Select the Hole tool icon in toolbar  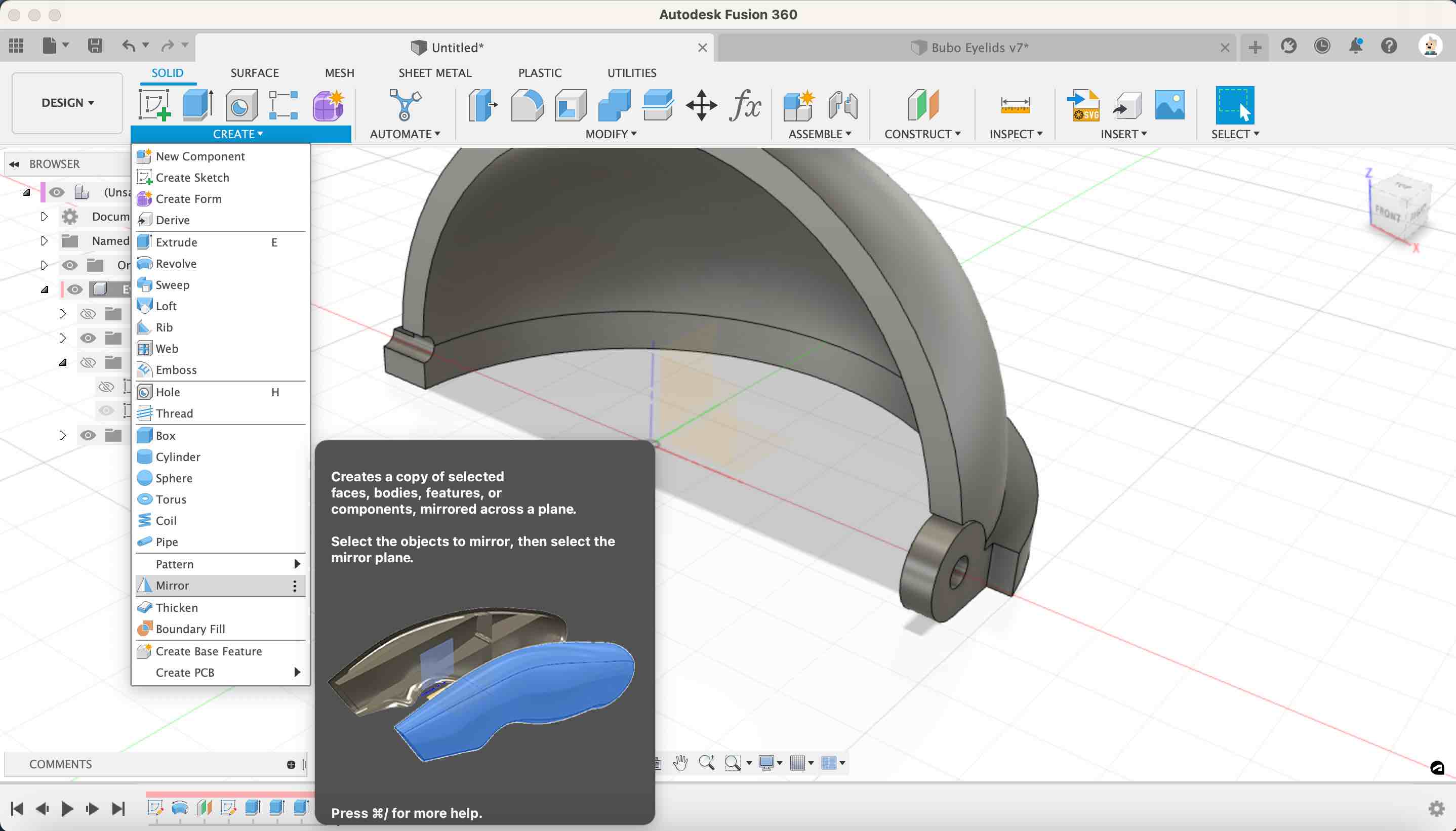pyautogui.click(x=241, y=105)
